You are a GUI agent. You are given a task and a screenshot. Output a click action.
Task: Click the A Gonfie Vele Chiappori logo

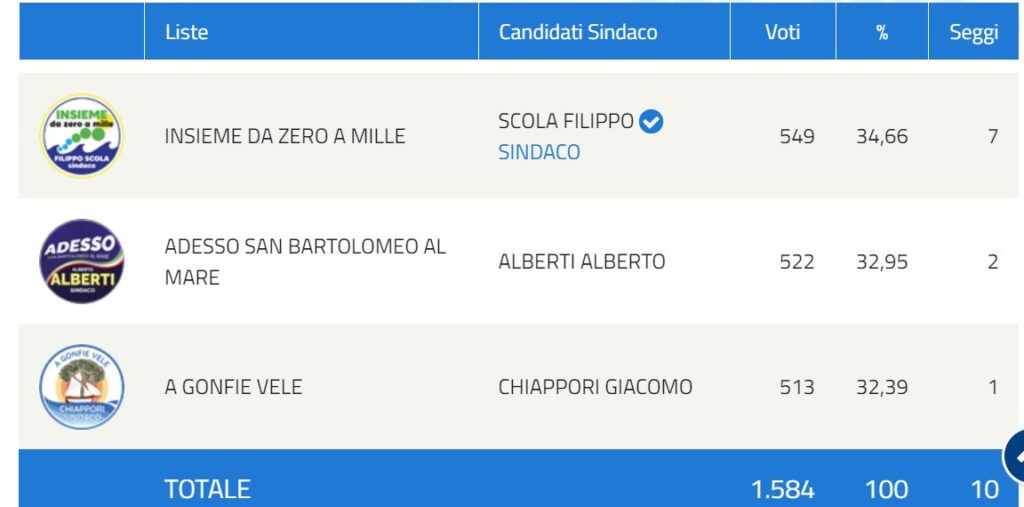[x=81, y=387]
